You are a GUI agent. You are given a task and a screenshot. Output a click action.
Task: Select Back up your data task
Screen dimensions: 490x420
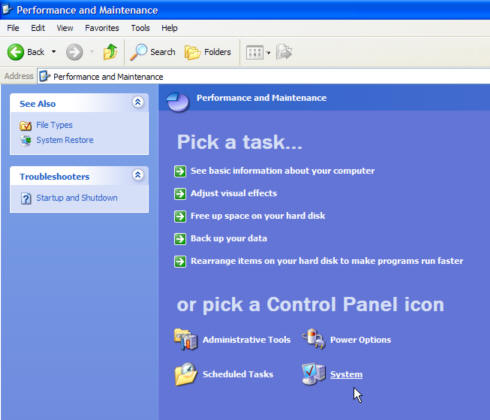point(229,238)
